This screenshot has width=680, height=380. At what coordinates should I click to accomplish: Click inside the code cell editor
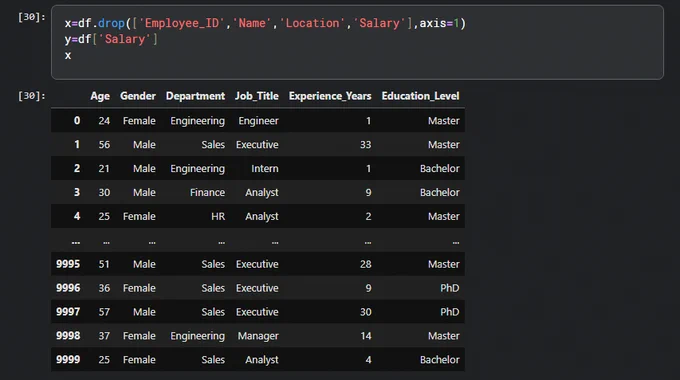point(357,42)
